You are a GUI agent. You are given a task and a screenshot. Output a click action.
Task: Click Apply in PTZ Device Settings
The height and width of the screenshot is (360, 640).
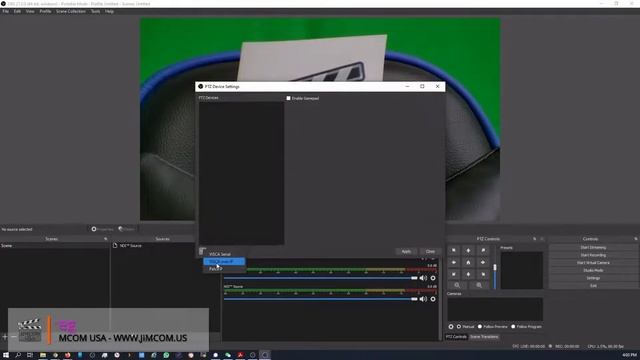406,251
